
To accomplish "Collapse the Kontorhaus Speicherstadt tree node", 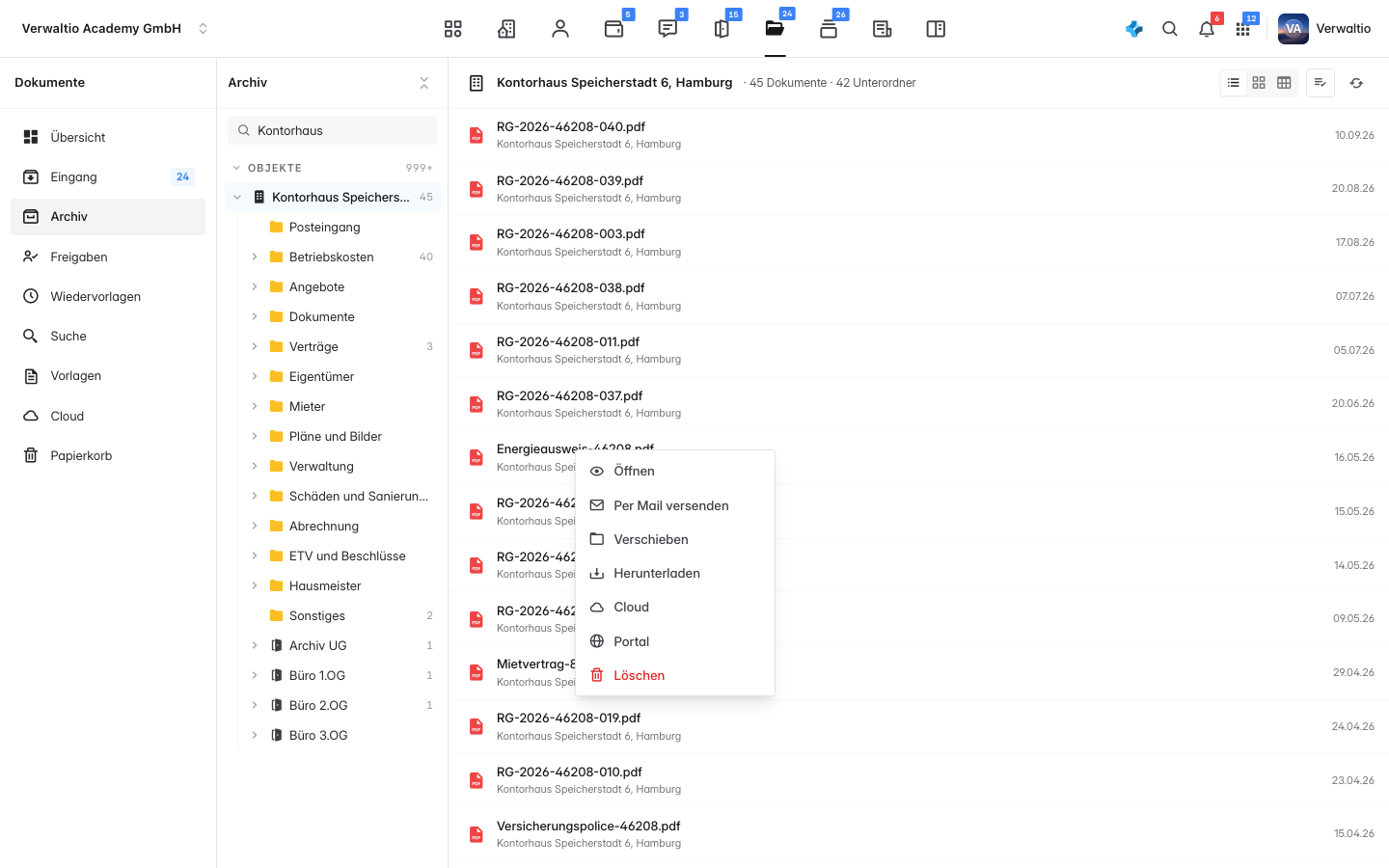I will coord(237,197).
